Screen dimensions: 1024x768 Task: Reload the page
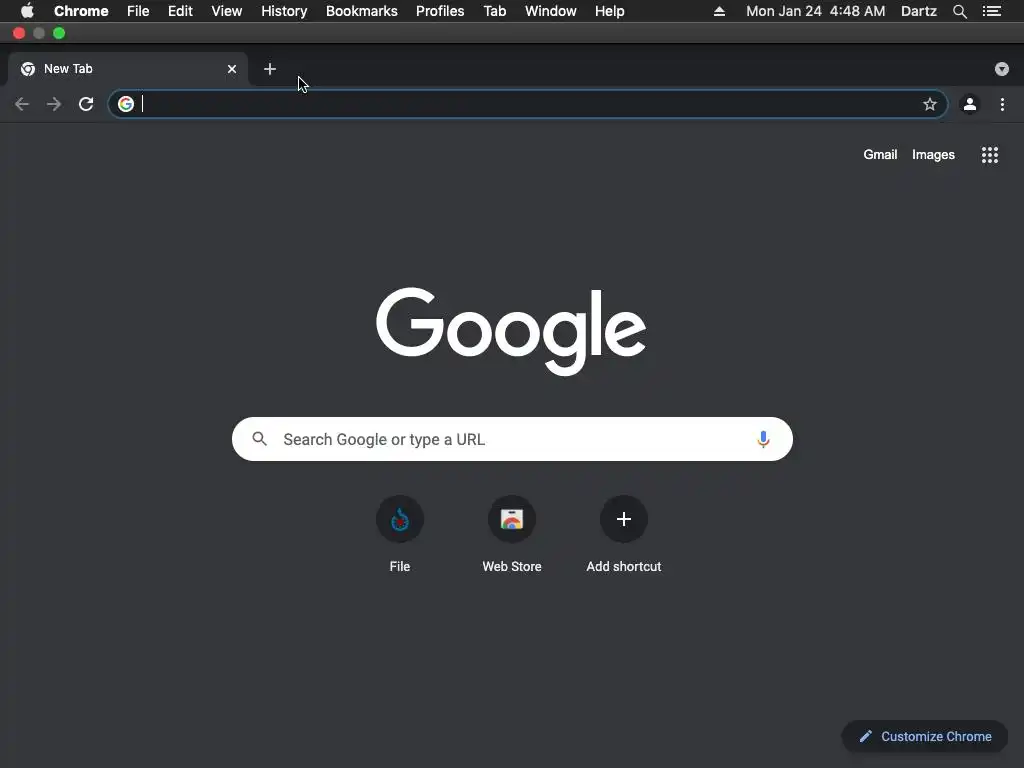point(86,104)
